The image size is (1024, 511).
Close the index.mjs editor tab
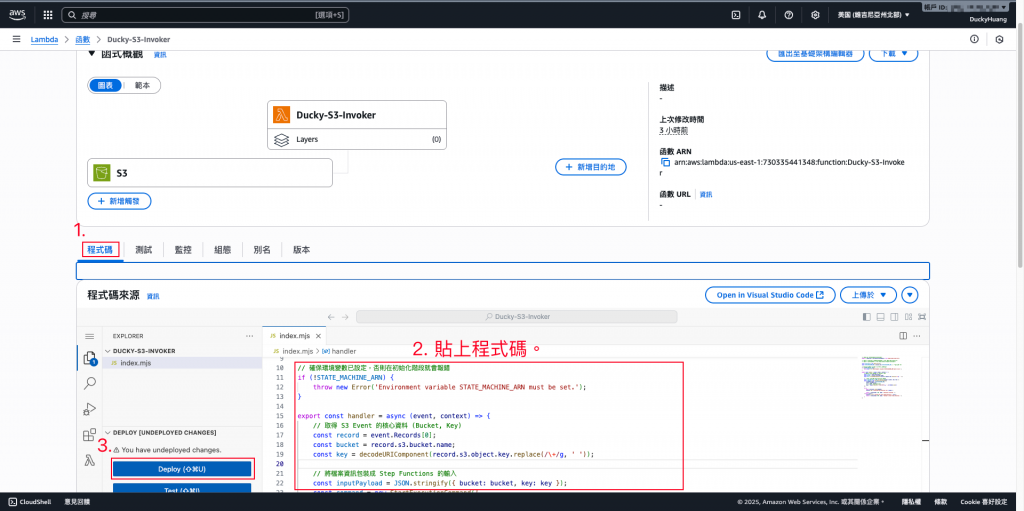[318, 336]
